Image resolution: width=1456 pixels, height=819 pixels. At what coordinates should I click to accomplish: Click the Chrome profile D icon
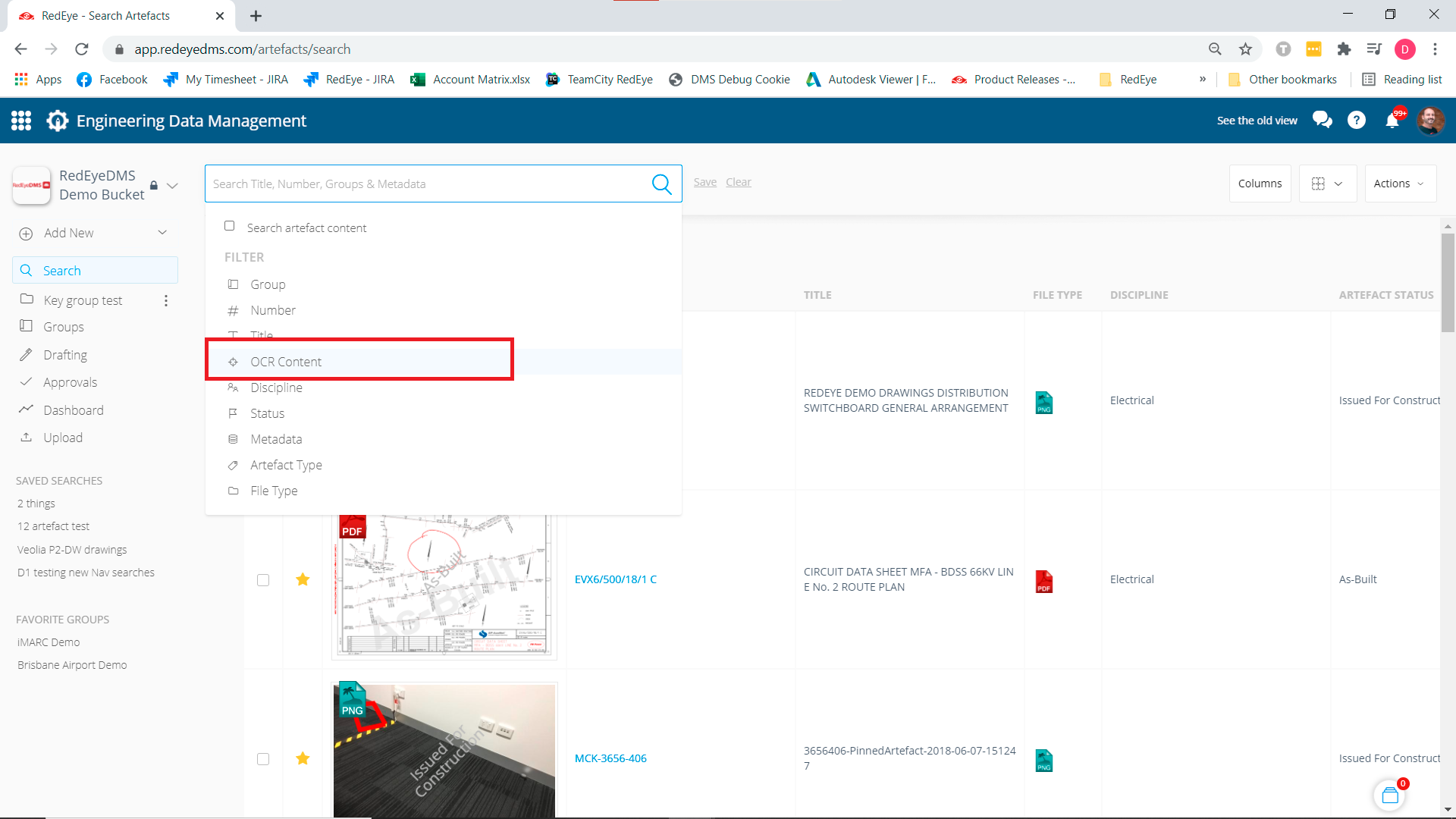coord(1404,49)
